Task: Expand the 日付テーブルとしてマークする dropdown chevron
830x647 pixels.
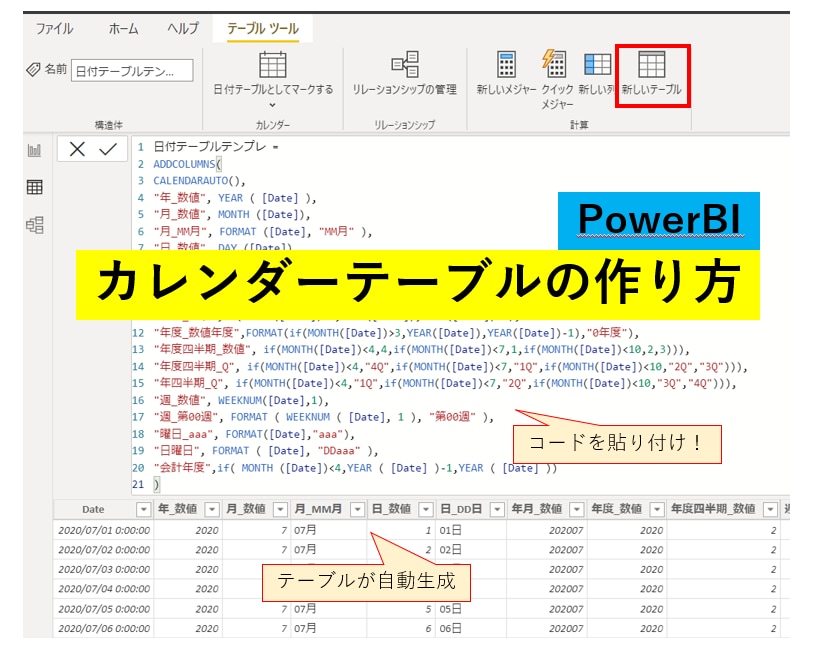Action: (273, 105)
